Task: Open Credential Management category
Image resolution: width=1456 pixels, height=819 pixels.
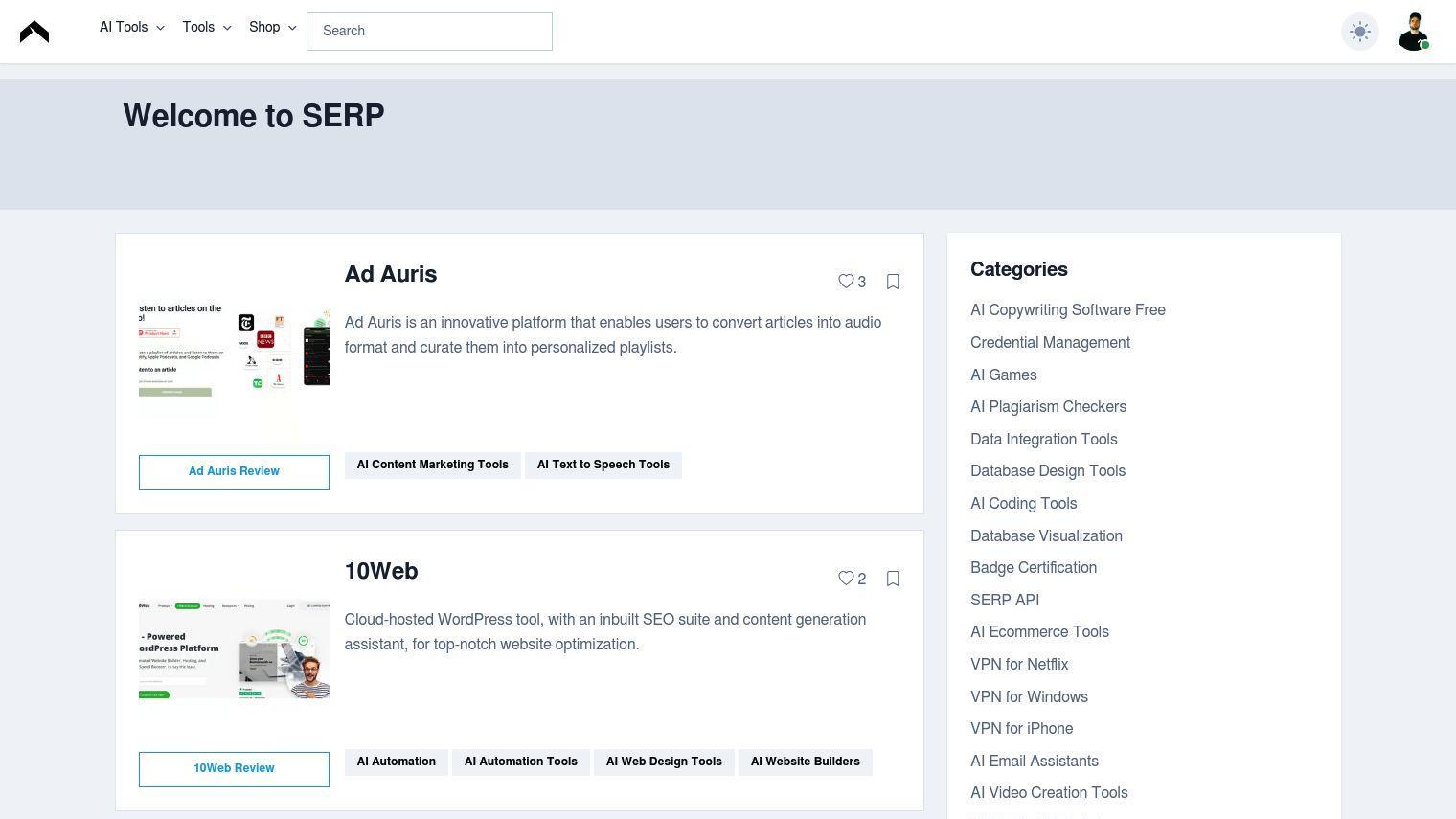Action: coord(1050,343)
